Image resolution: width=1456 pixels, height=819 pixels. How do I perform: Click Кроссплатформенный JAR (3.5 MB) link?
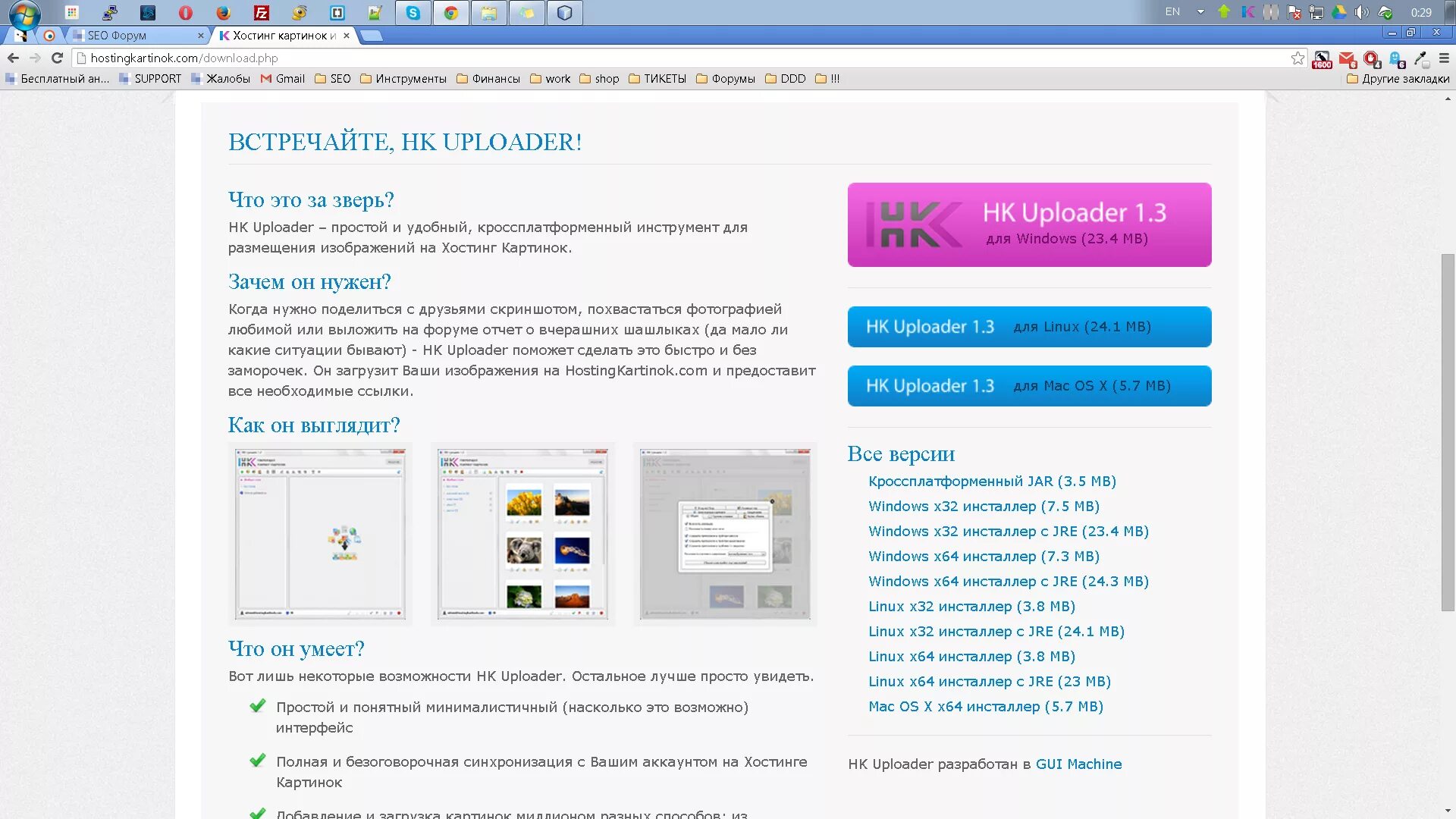coord(992,482)
